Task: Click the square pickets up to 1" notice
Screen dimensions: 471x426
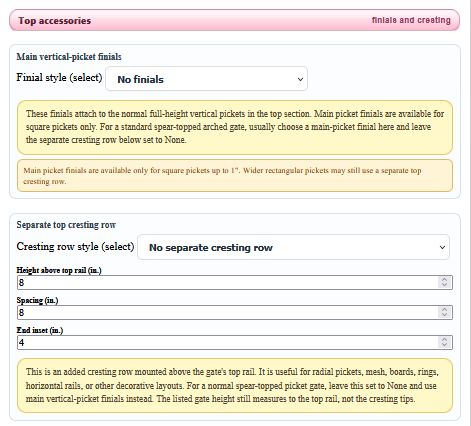Action: tap(235, 176)
